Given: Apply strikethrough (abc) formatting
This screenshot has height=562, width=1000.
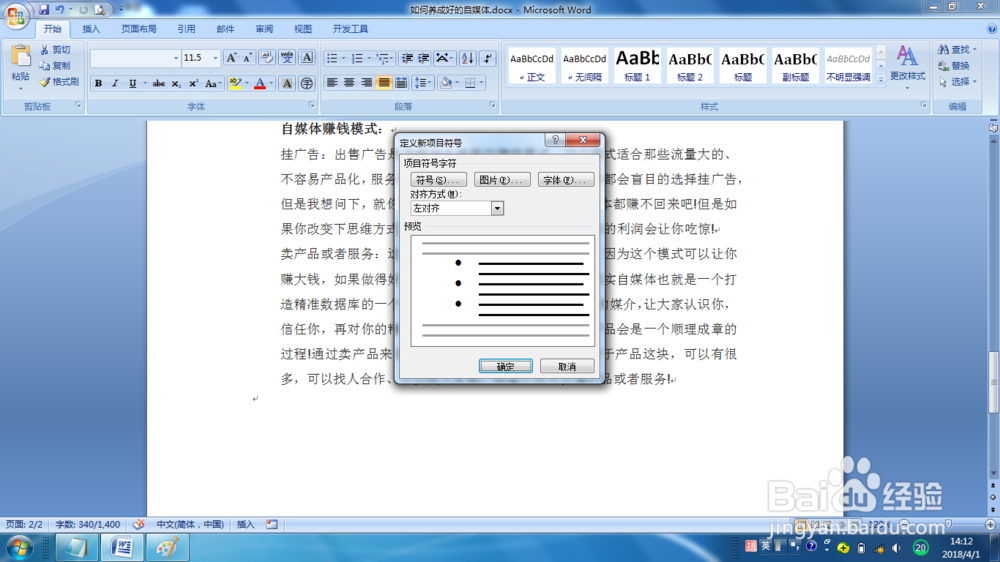Looking at the screenshot, I should click(x=159, y=84).
